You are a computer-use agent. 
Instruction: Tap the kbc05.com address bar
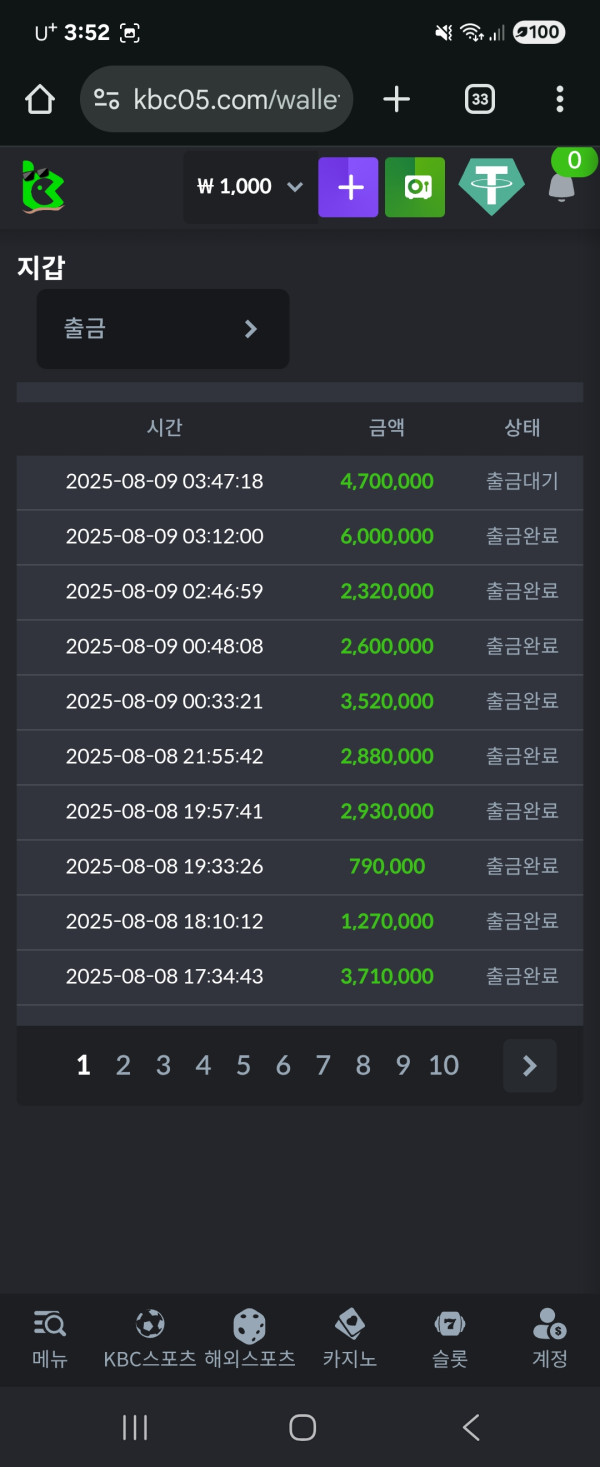216,99
